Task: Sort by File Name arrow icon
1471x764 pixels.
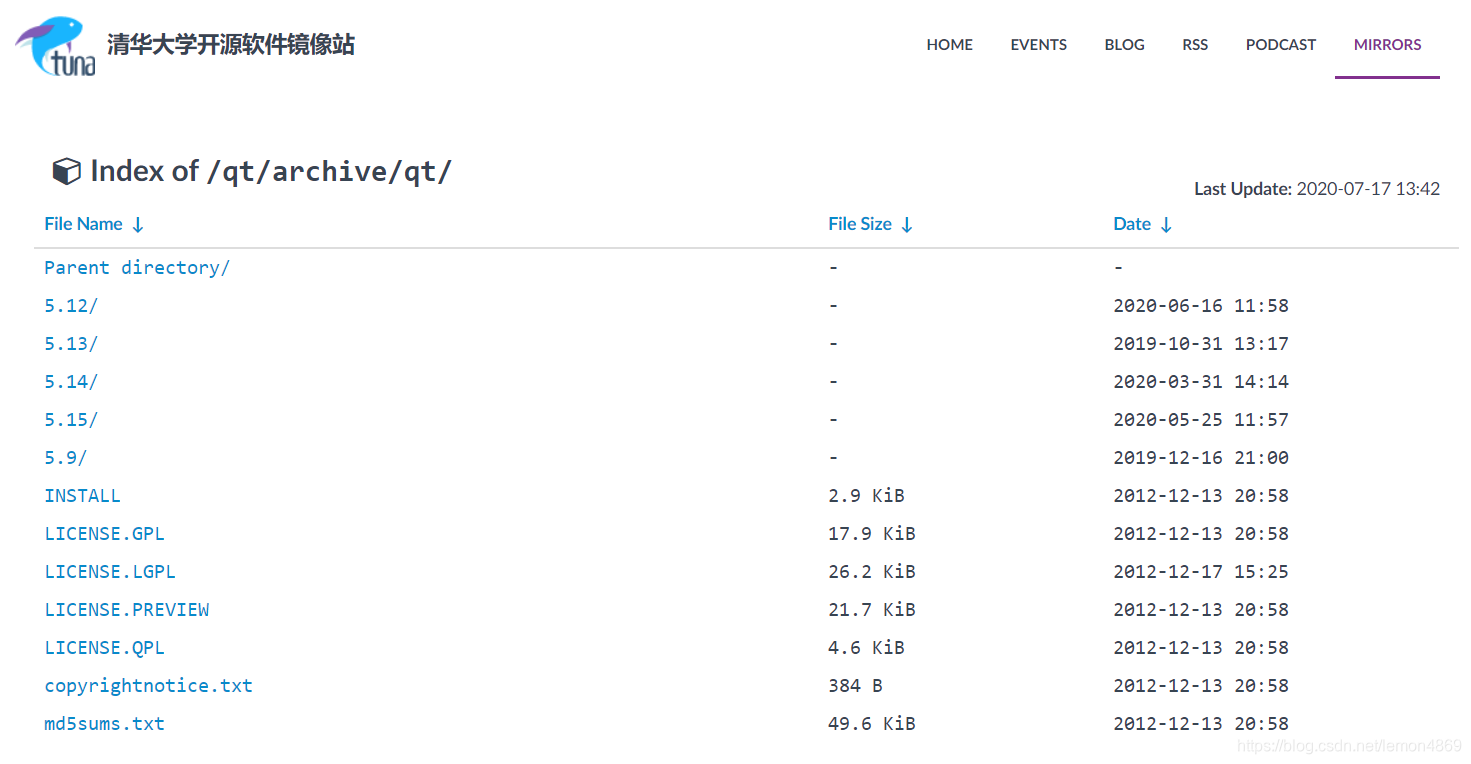Action: click(x=138, y=225)
